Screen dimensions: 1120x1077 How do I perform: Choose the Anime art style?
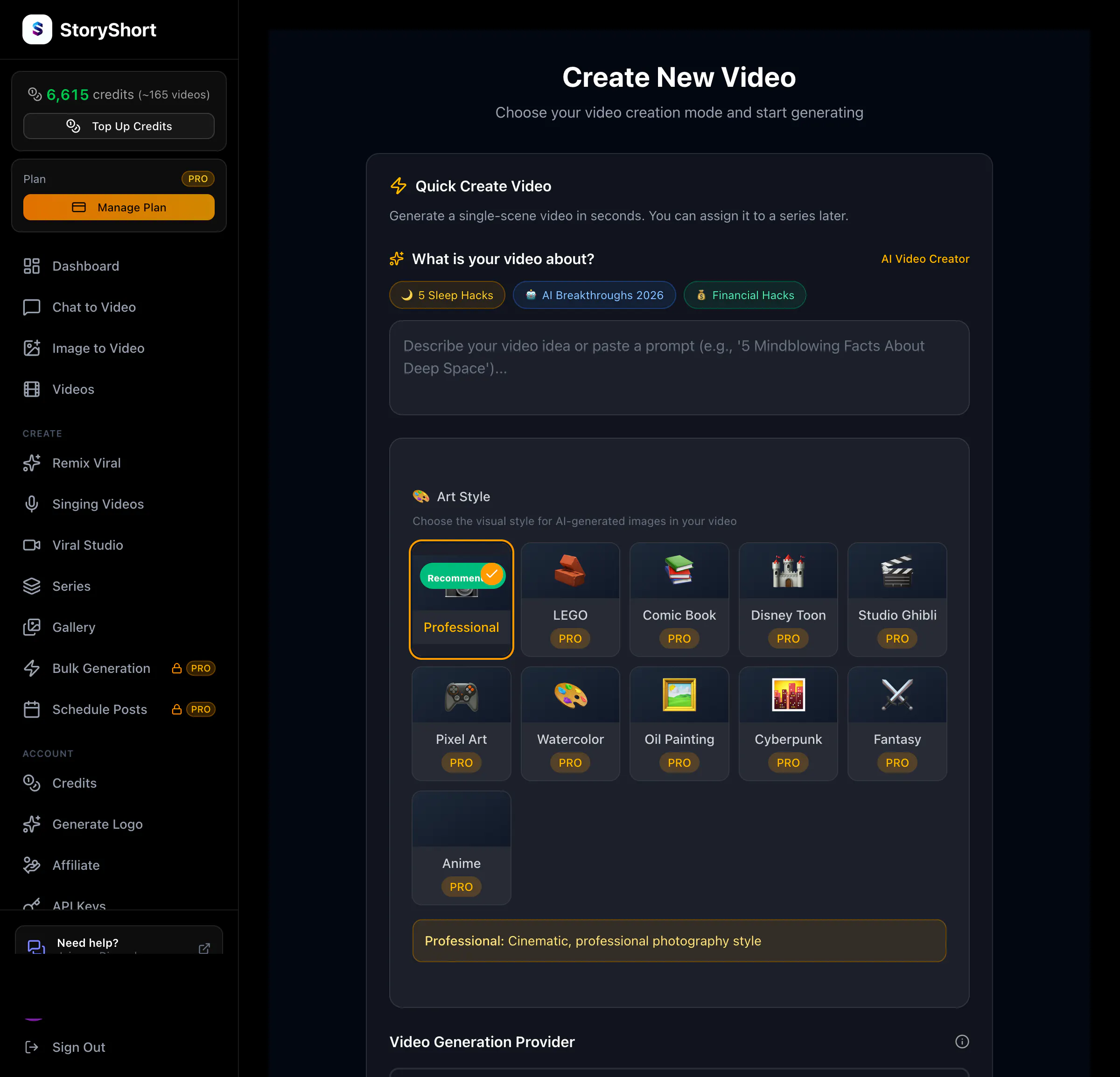point(462,848)
